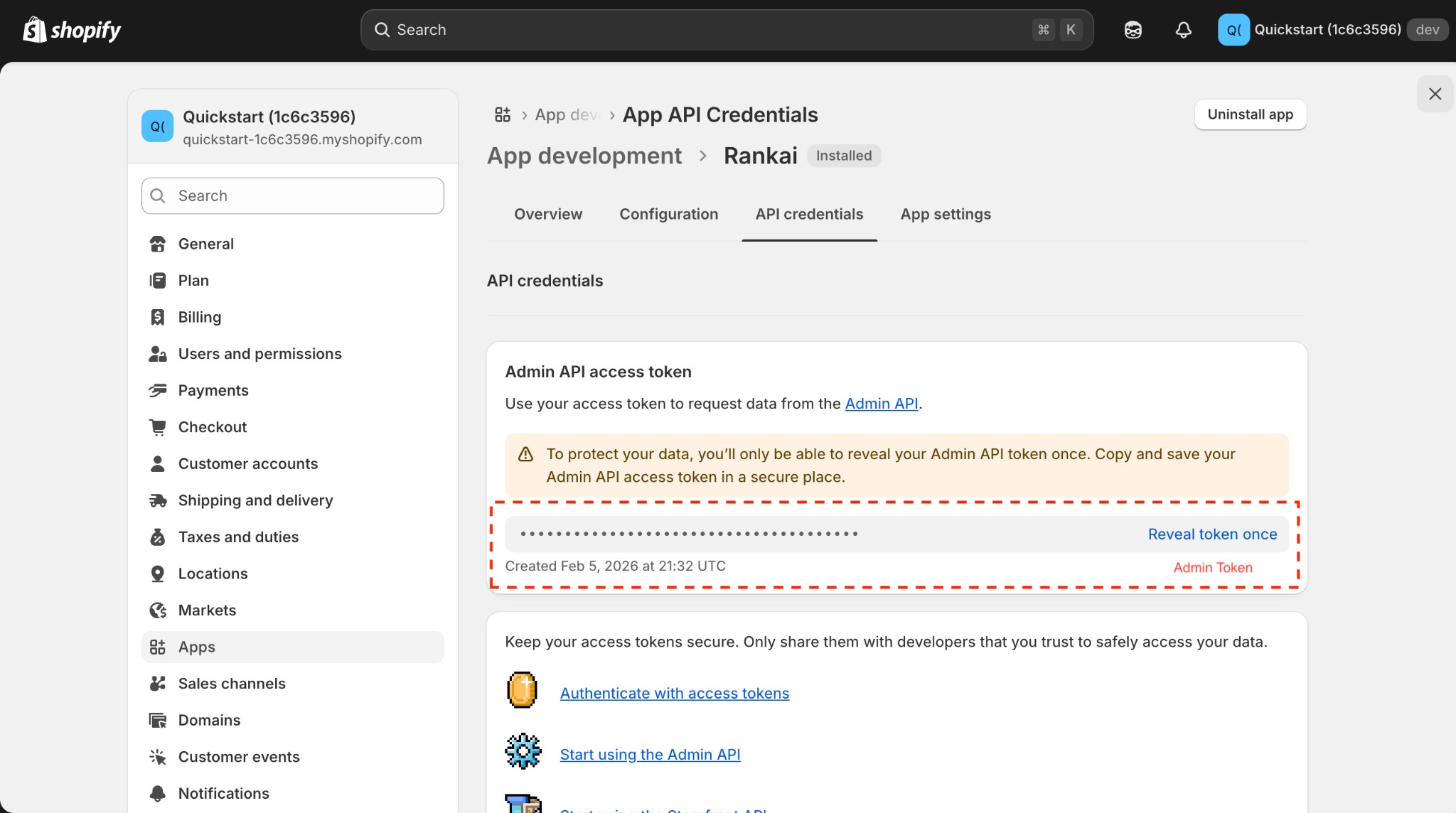Switch to the Configuration tab
Image resolution: width=1456 pixels, height=813 pixels.
668,214
